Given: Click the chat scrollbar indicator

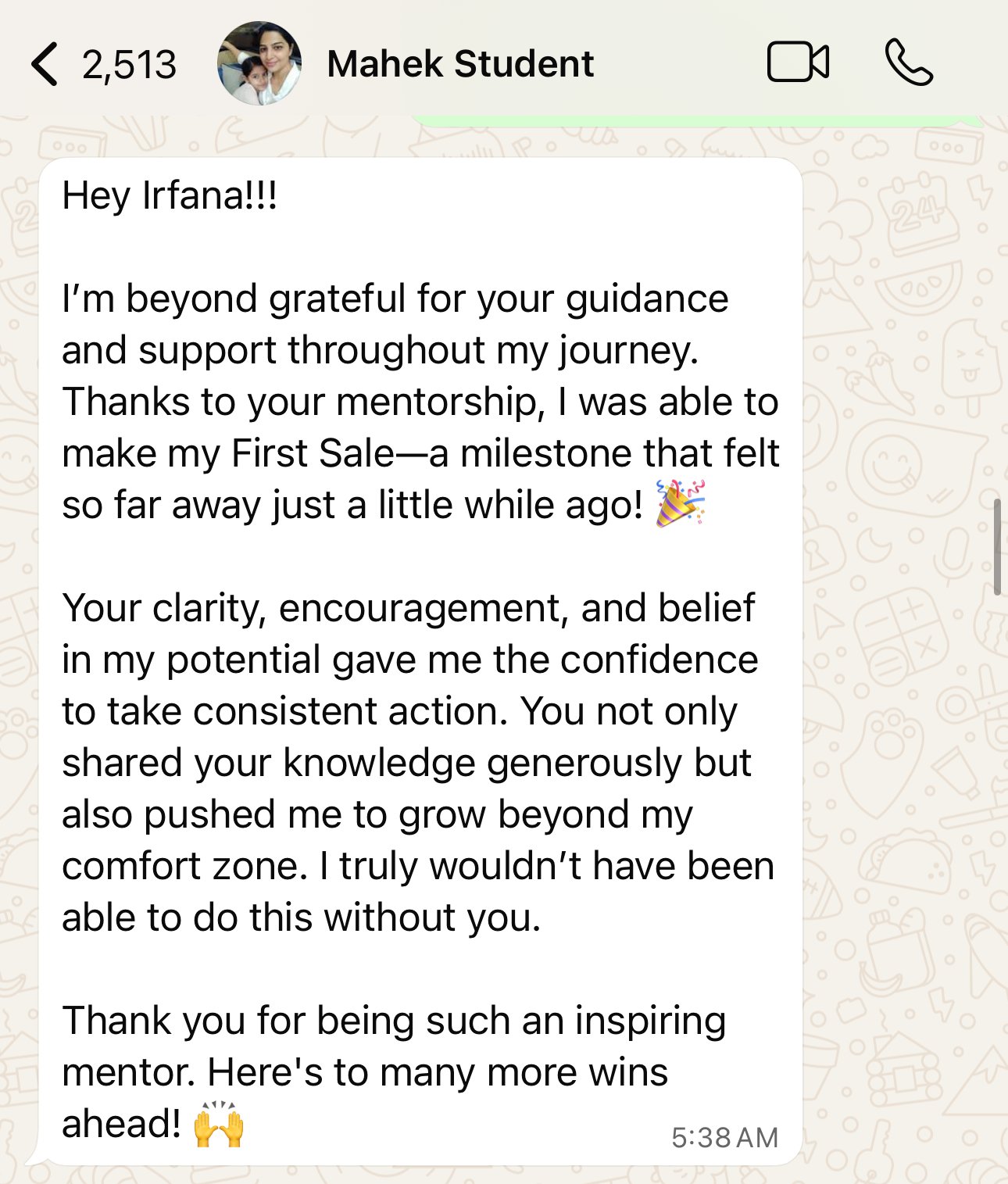Looking at the screenshot, I should pos(997,547).
